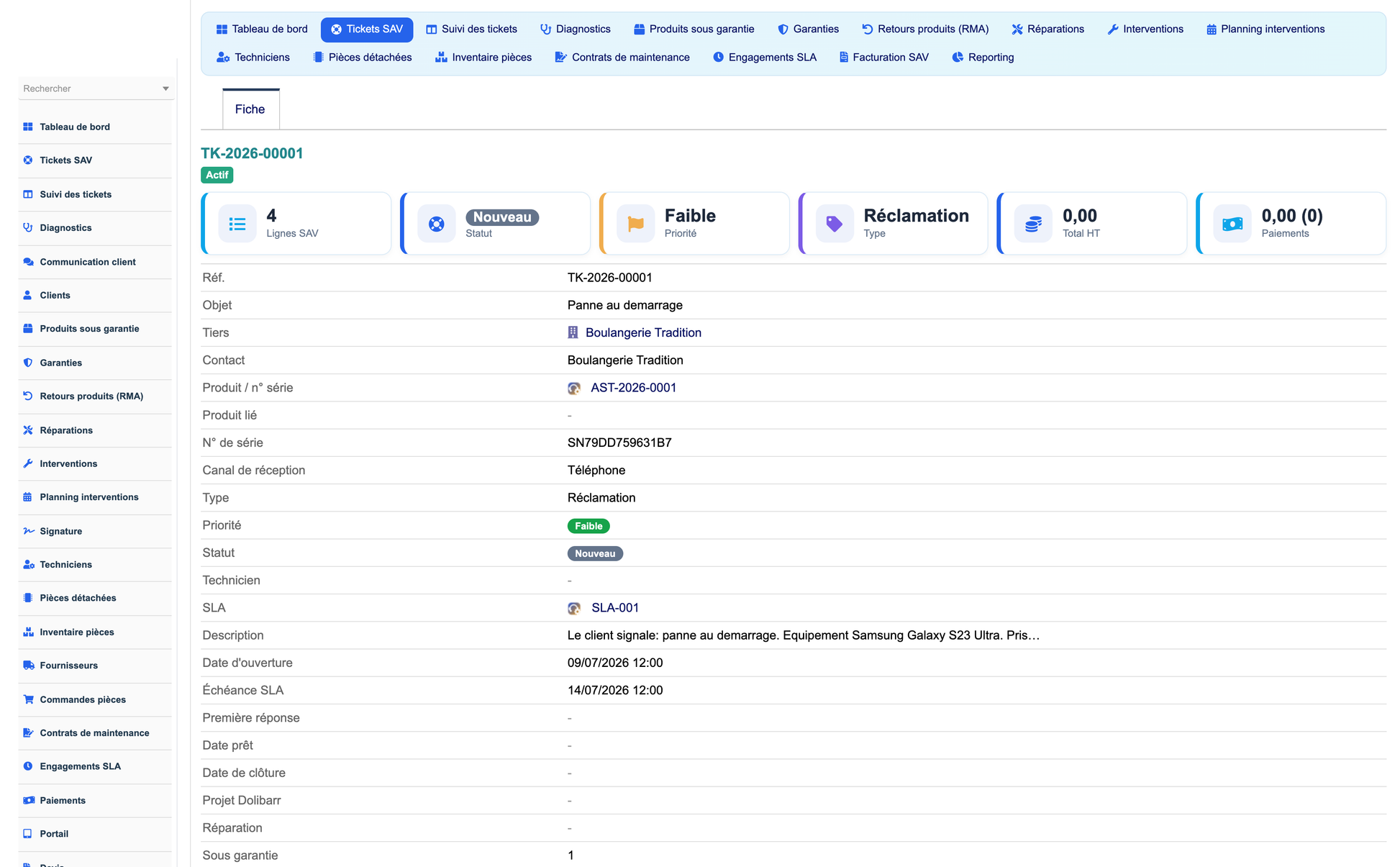Open Facturation SAV top menu item

(884, 58)
